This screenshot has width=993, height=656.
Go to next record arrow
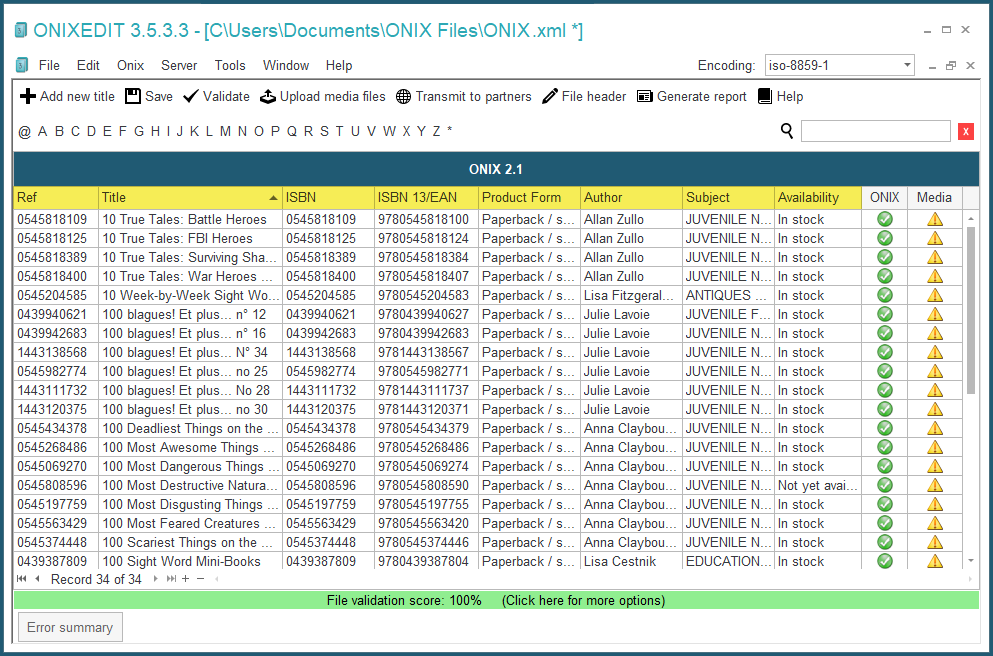pos(155,579)
